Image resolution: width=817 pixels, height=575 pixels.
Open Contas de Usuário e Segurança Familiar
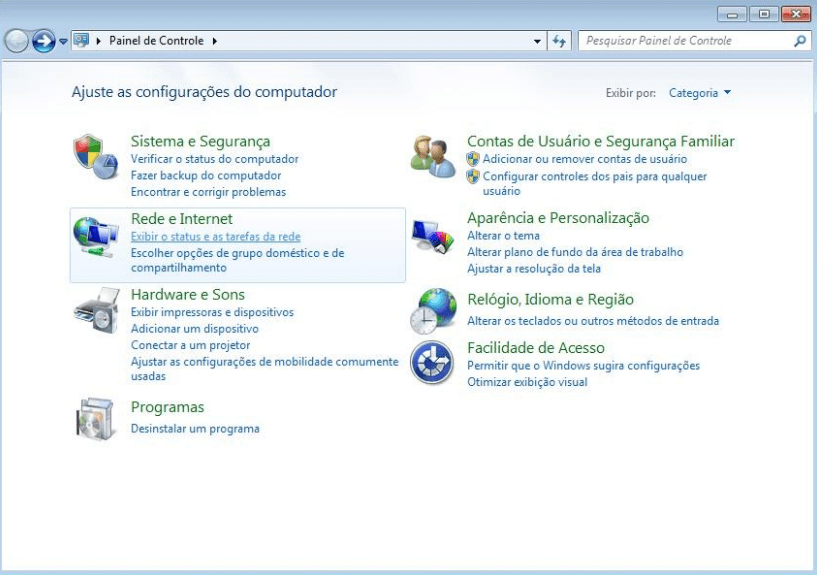coord(601,141)
